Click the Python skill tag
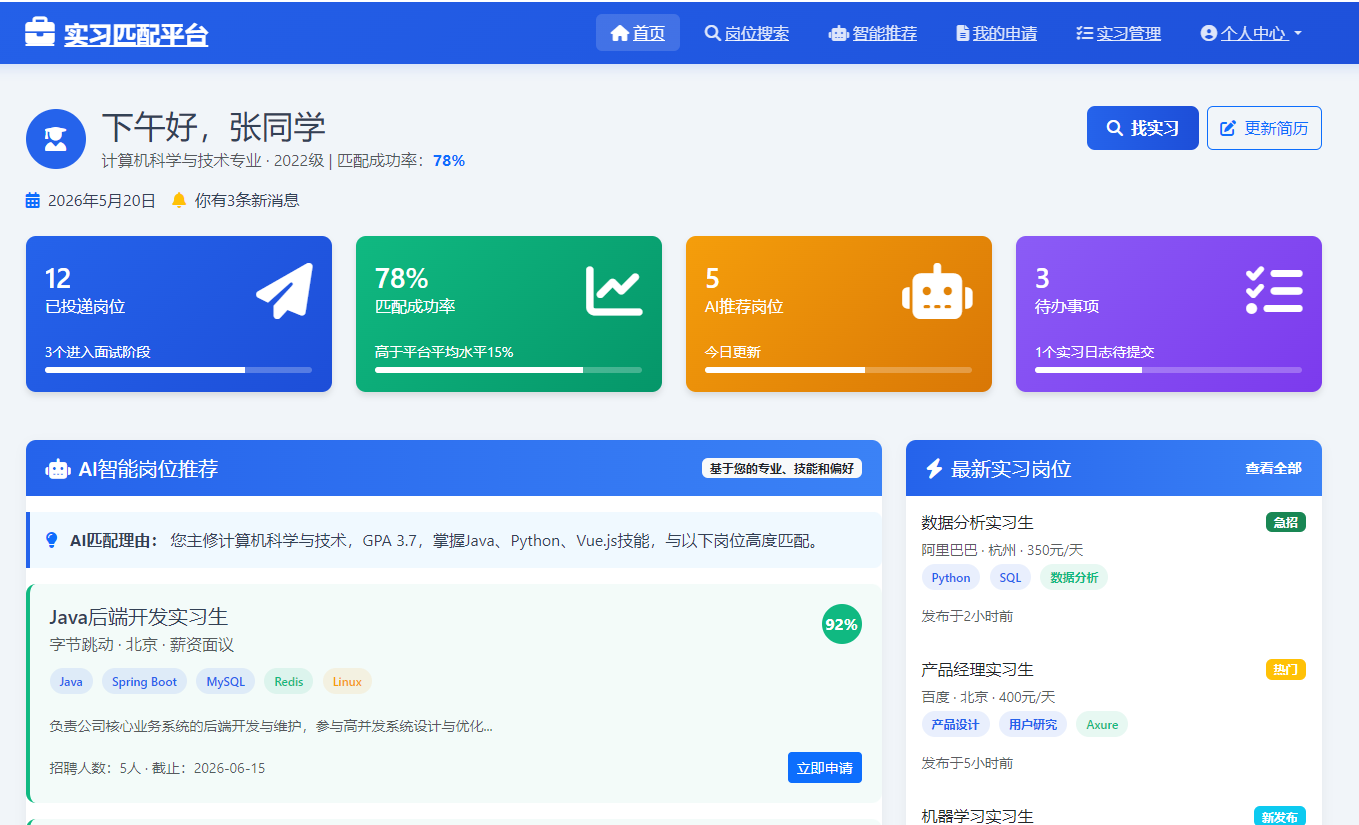 tap(950, 577)
